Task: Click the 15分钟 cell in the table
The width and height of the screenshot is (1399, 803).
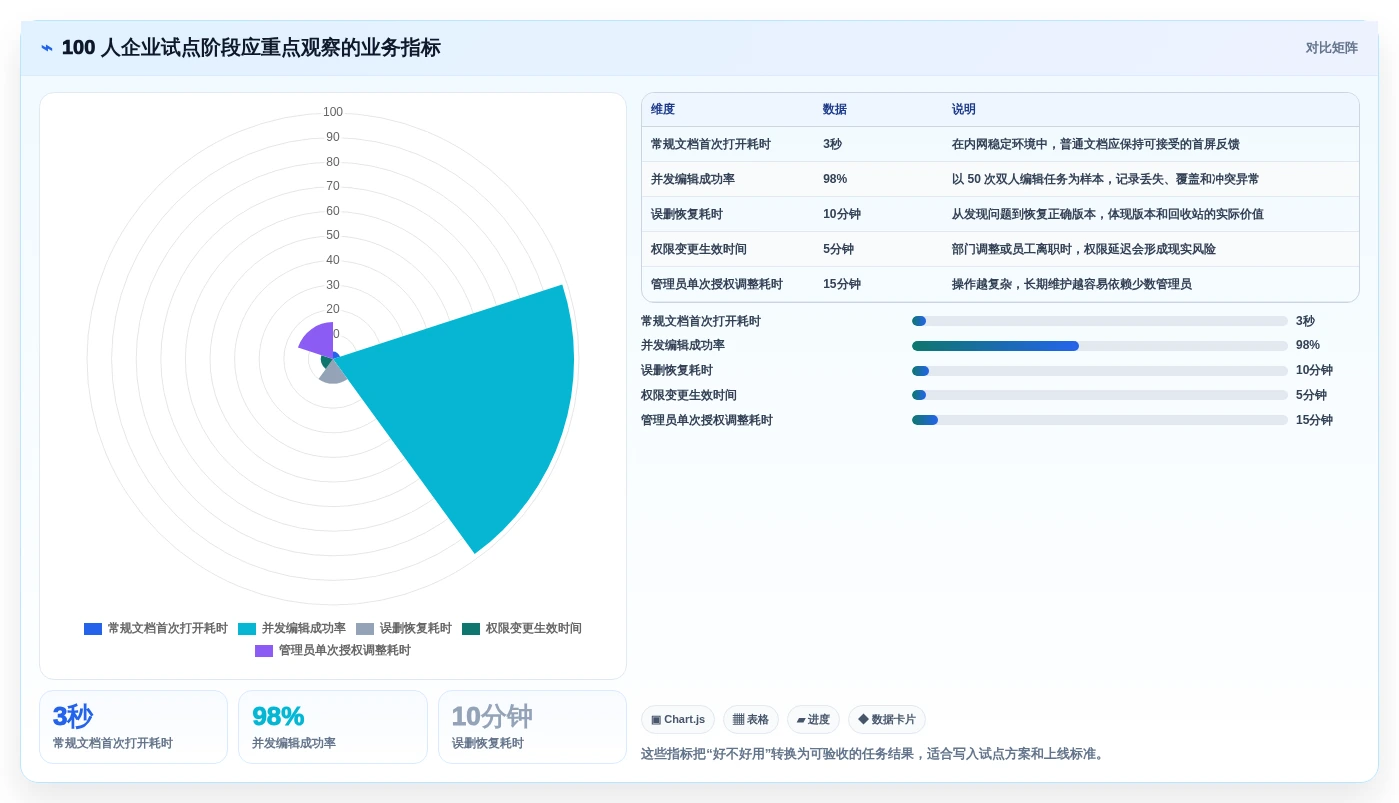Action: pyautogui.click(x=842, y=285)
